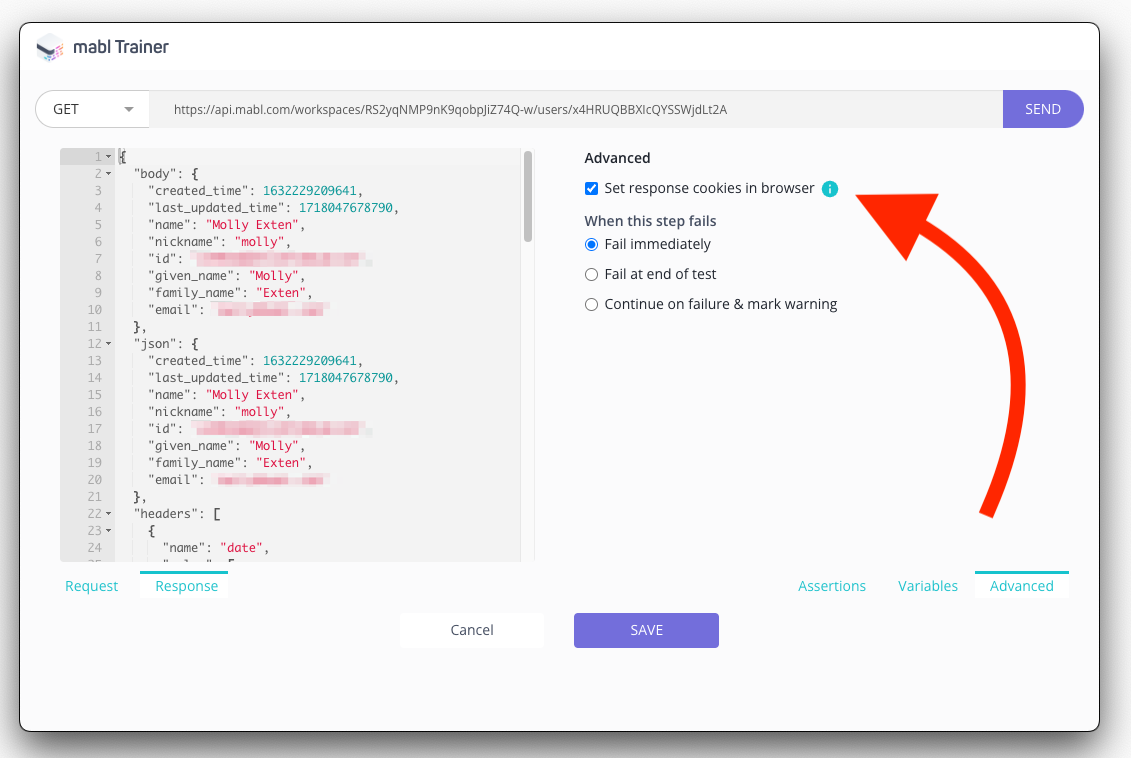Select Continue on failure & mark warning
This screenshot has width=1131, height=758.
[x=591, y=304]
